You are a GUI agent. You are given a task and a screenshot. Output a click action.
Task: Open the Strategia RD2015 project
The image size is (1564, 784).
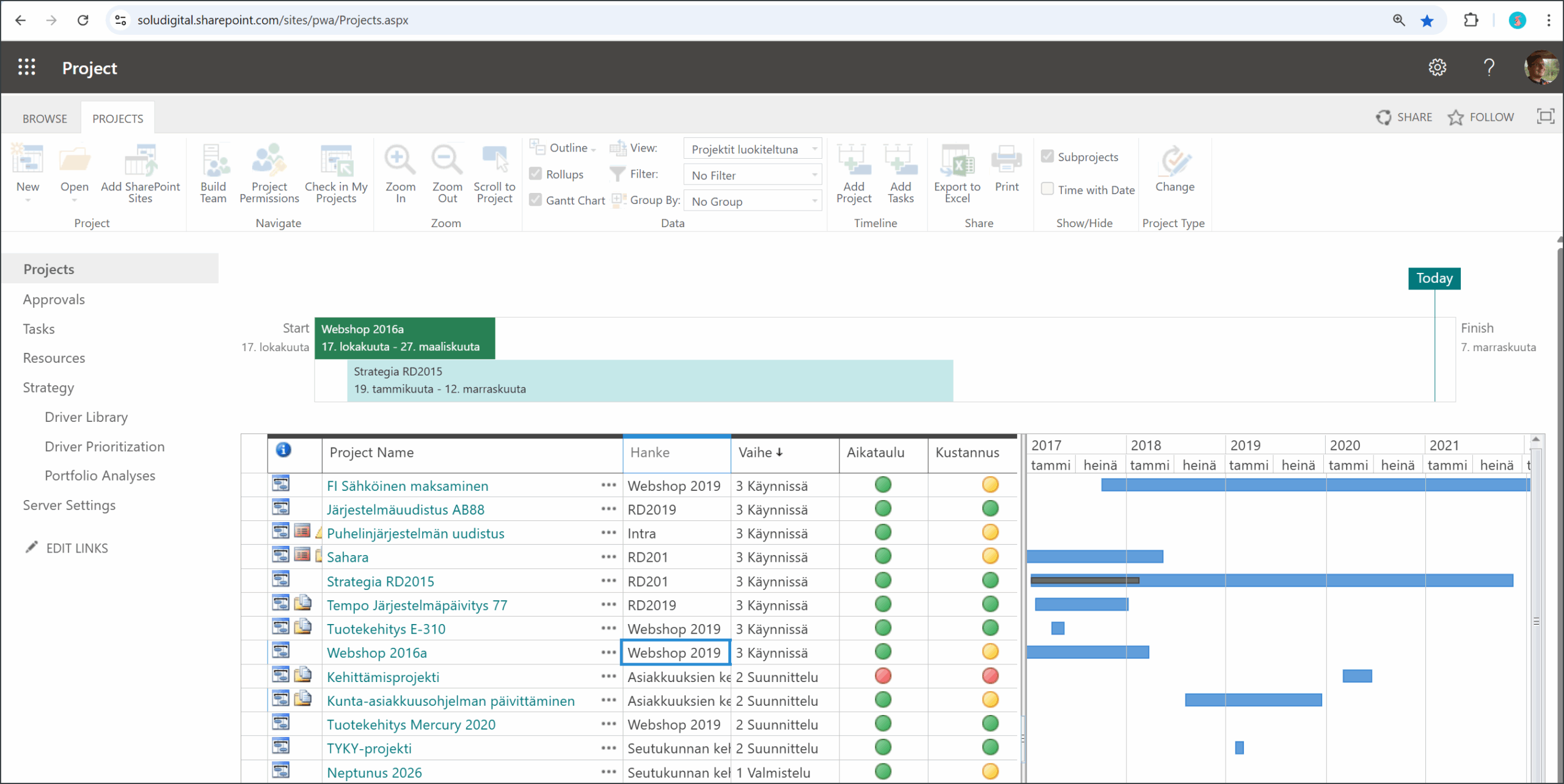click(380, 581)
